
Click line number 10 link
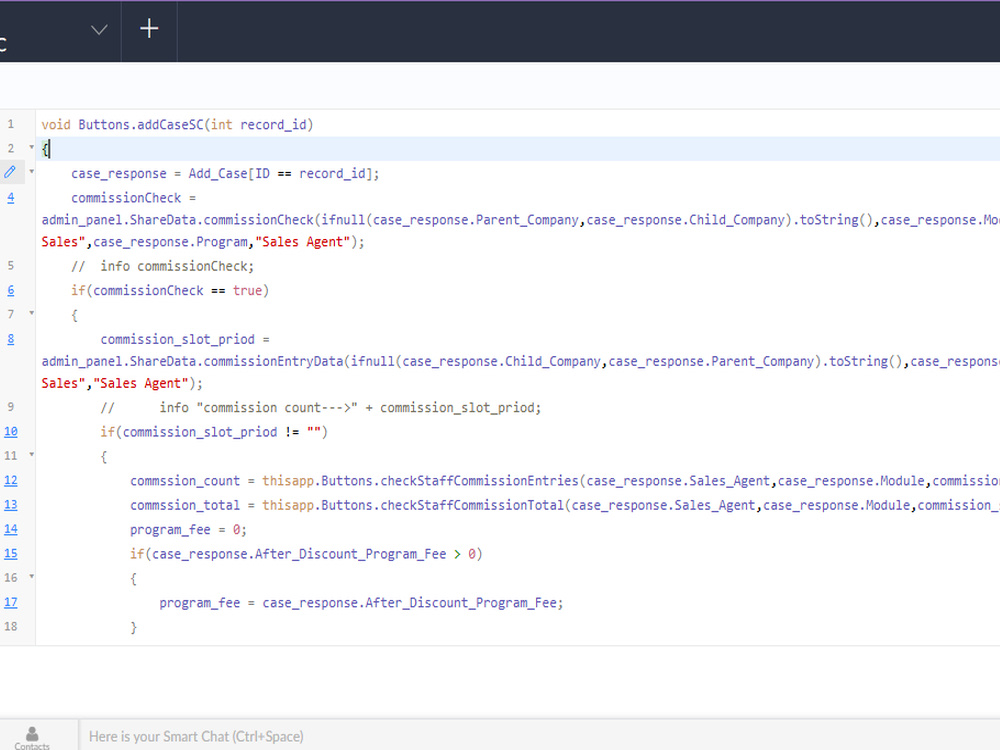click(x=11, y=432)
